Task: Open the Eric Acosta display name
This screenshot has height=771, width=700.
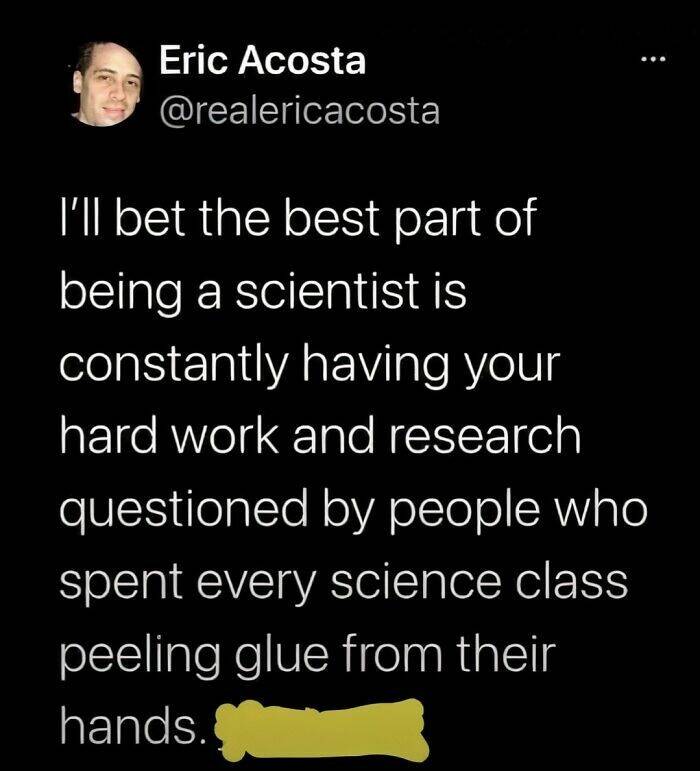Action: 263,62
